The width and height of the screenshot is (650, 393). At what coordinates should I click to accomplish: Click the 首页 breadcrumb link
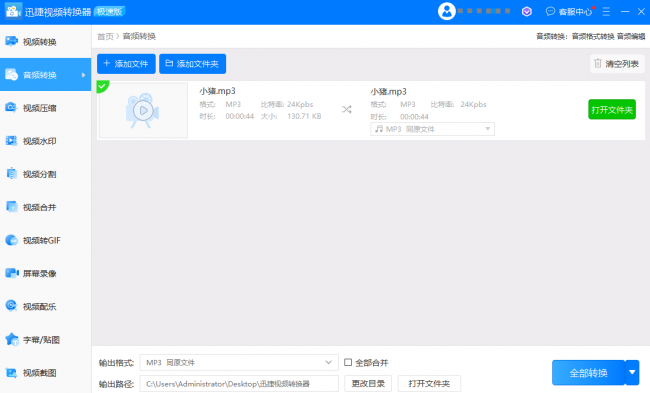(105, 36)
